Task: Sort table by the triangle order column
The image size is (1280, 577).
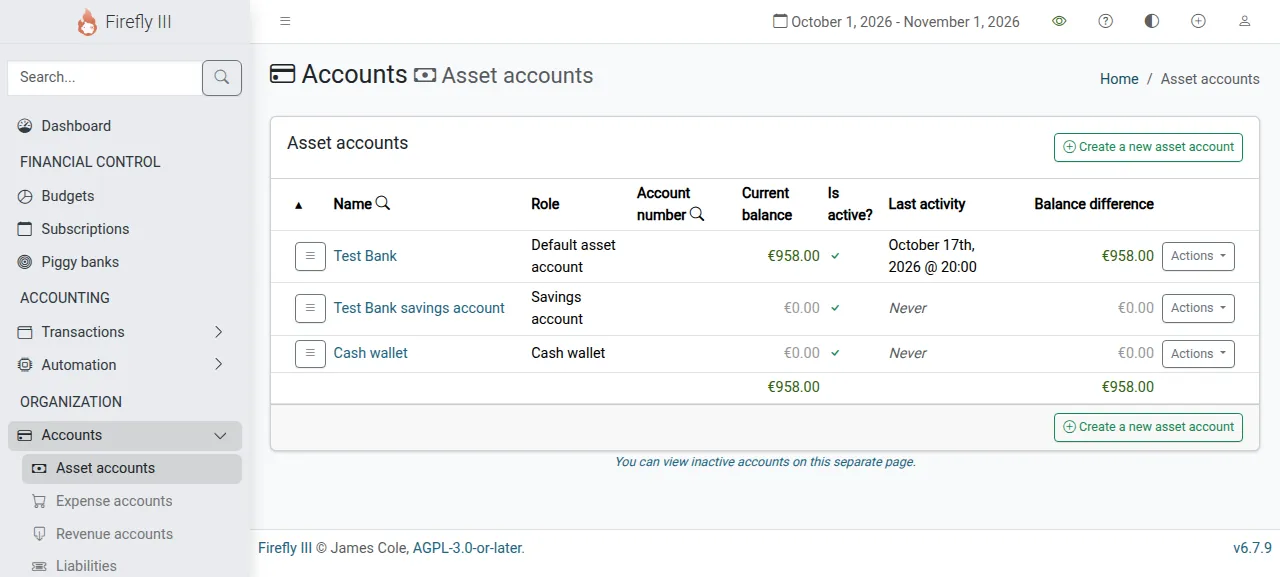Action: coord(298,205)
